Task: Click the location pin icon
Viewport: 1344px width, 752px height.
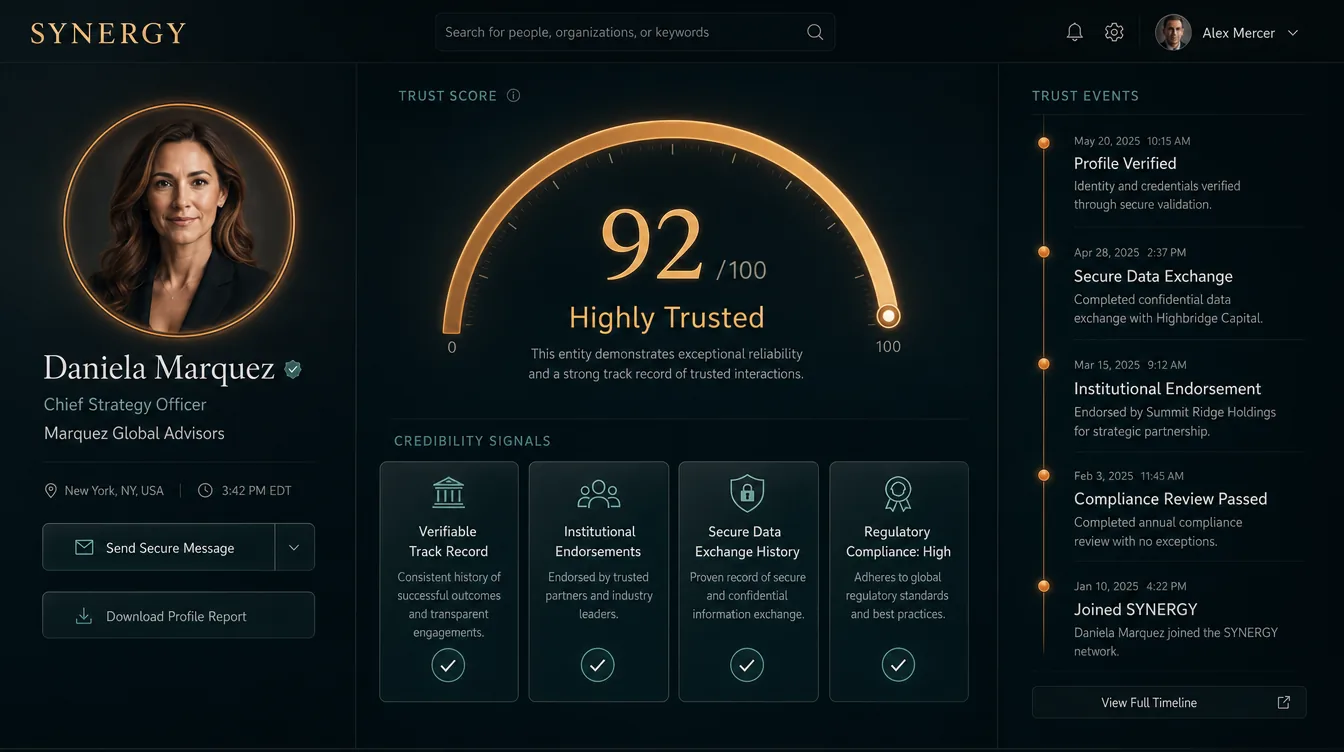Action: pos(51,491)
